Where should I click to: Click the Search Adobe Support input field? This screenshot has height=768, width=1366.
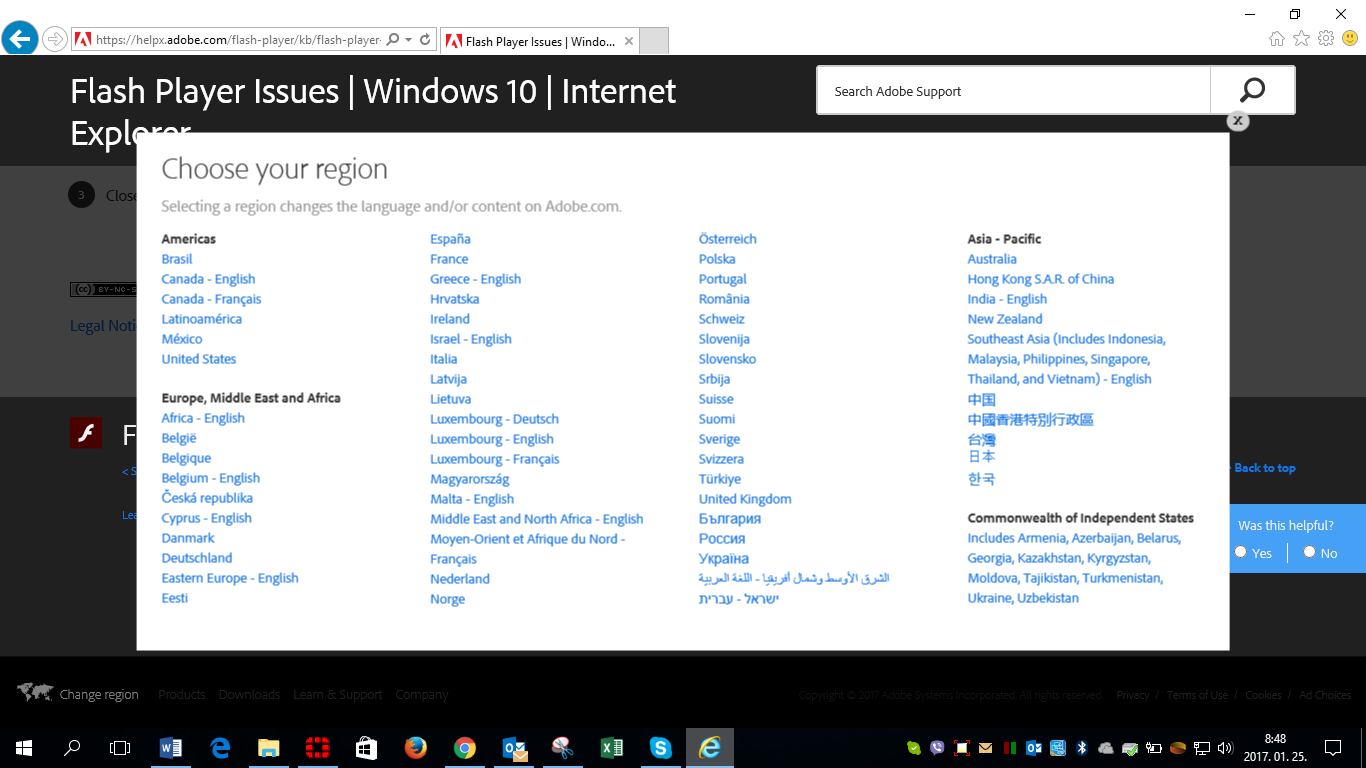point(1013,91)
